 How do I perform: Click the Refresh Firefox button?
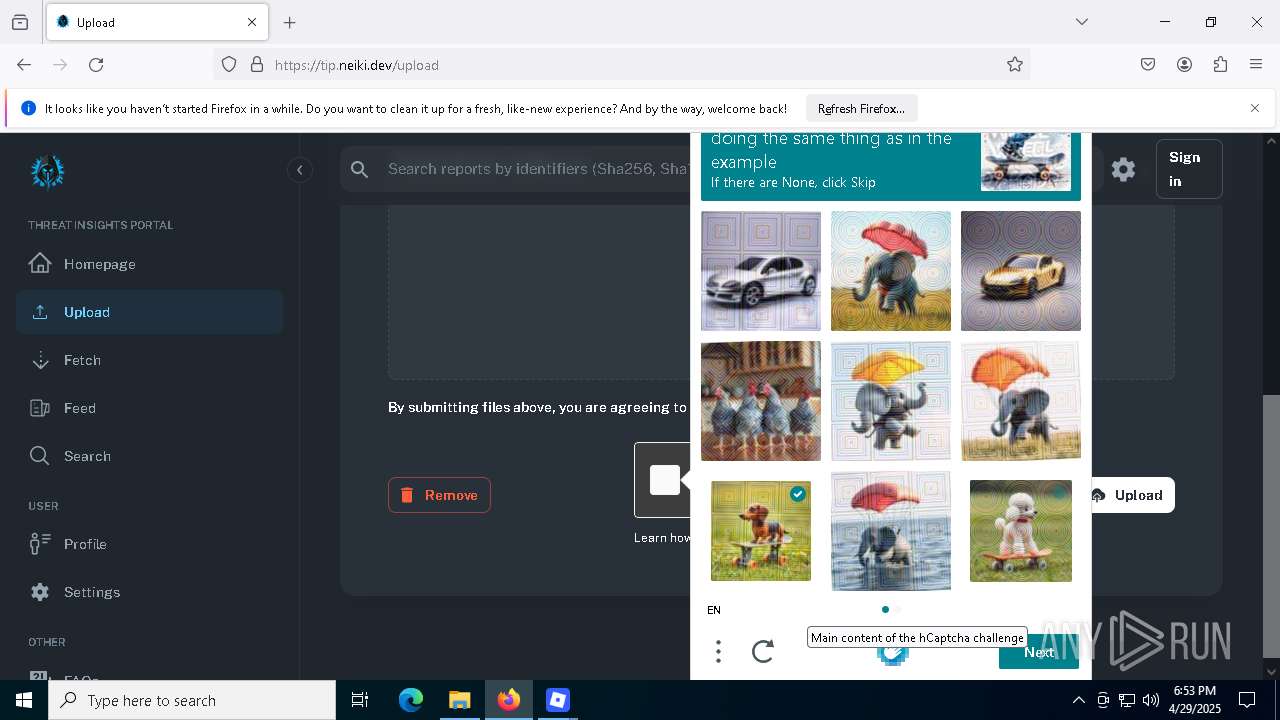click(x=861, y=108)
